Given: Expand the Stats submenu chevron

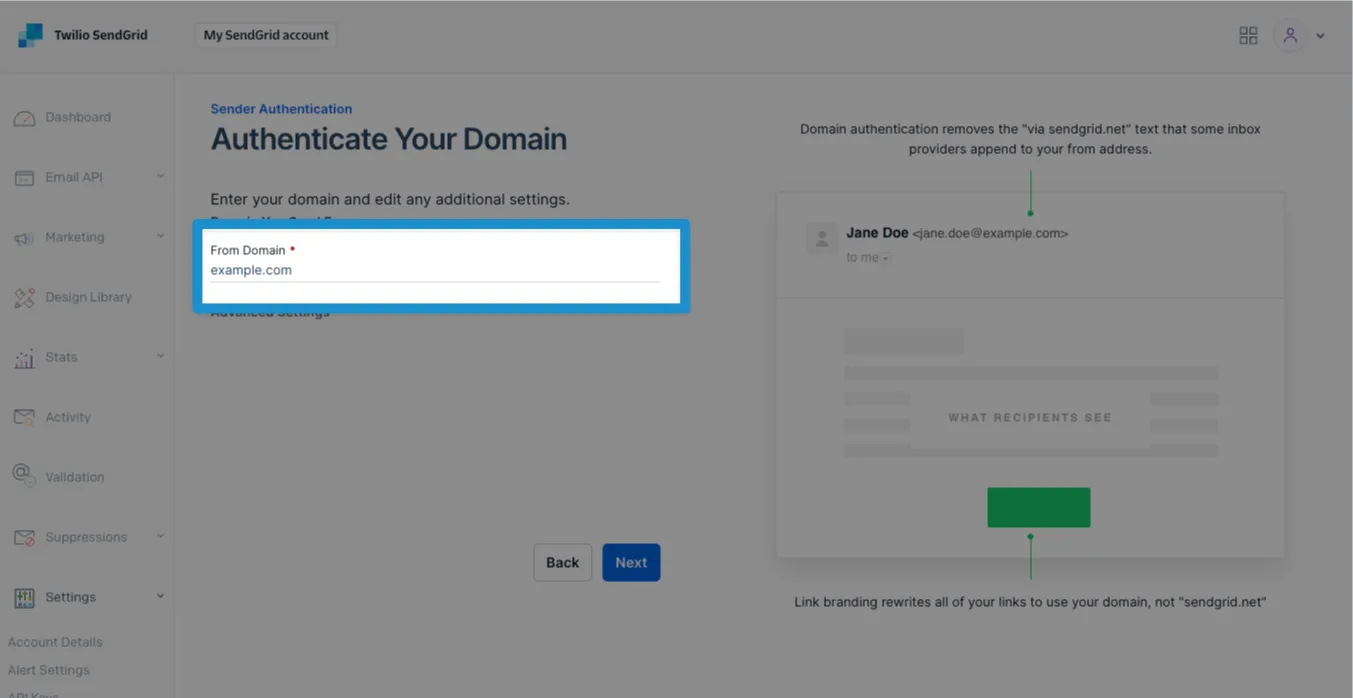Looking at the screenshot, I should [x=160, y=357].
